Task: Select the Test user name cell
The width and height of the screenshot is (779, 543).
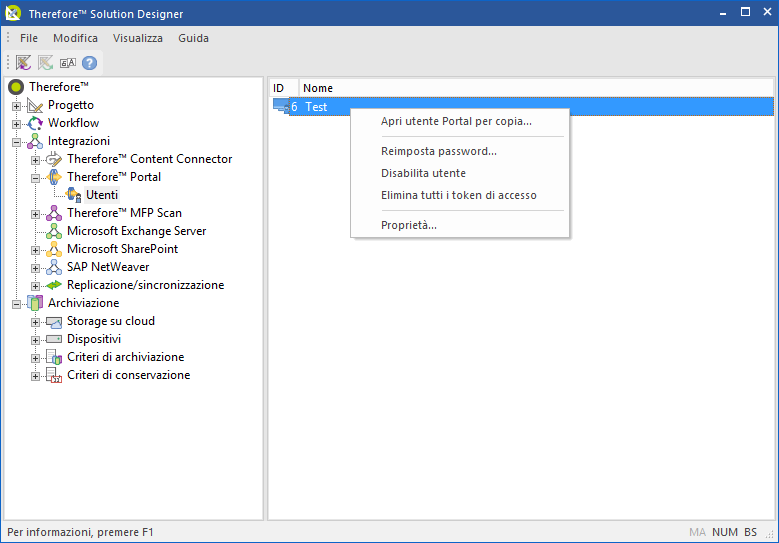Action: coord(316,107)
